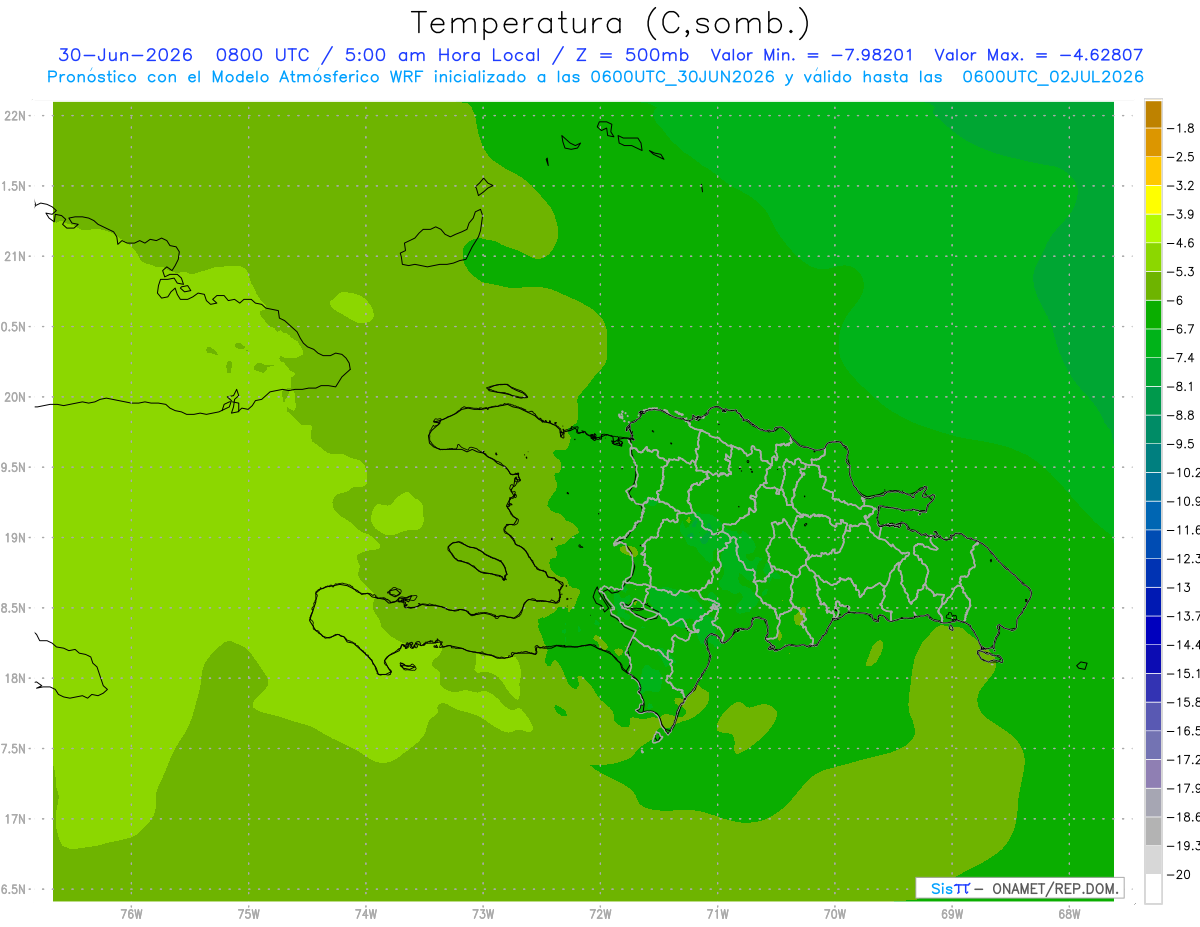Click the date '30-Jun-2026' in the header
The height and width of the screenshot is (927, 1200).
click(124, 55)
